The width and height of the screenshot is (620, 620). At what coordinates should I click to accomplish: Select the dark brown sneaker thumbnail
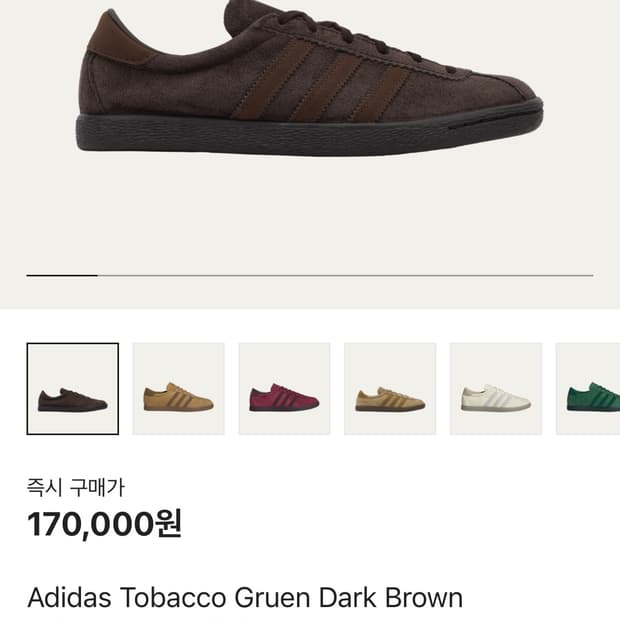(x=72, y=389)
